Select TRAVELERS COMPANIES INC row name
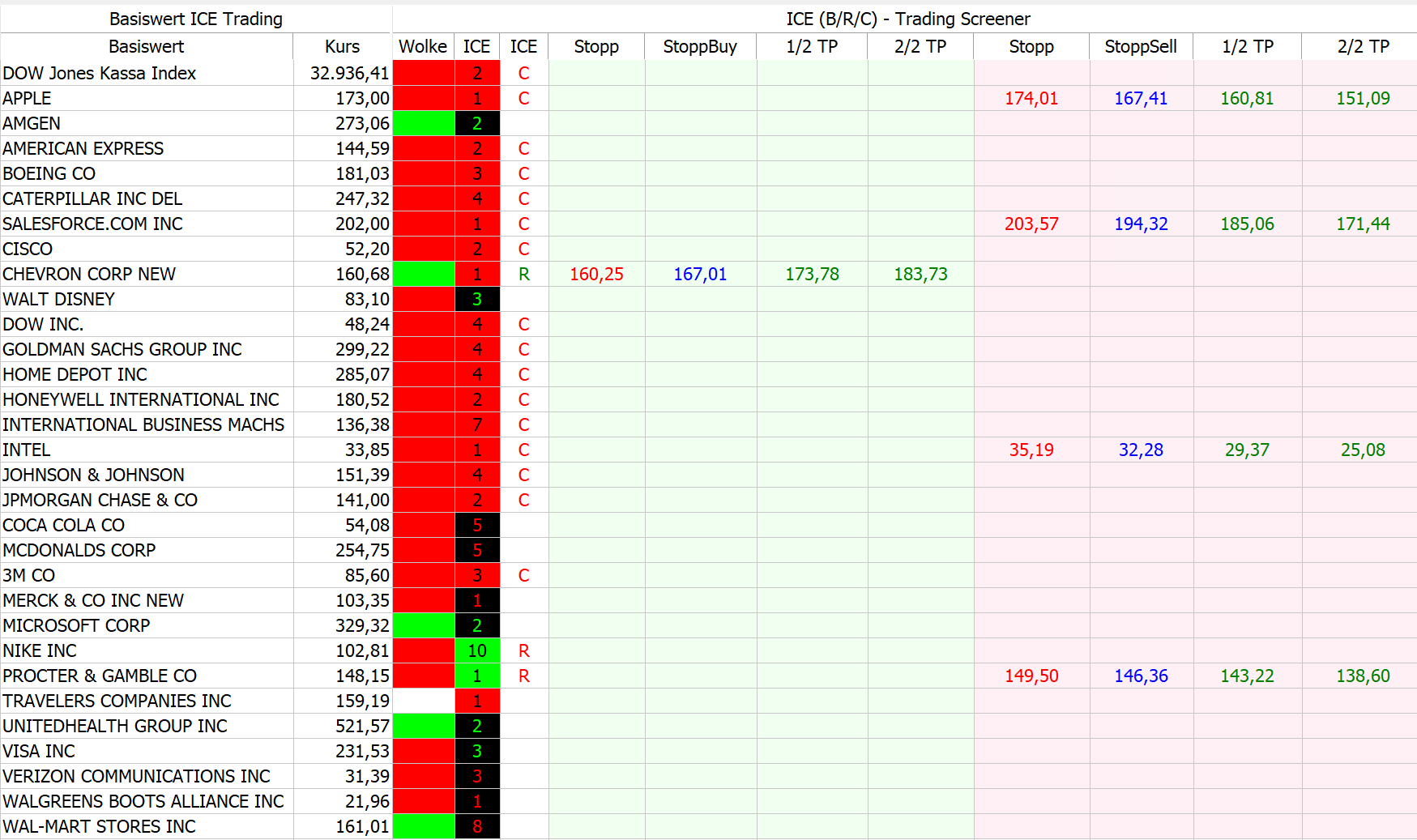Image resolution: width=1417 pixels, height=840 pixels. pyautogui.click(x=117, y=701)
